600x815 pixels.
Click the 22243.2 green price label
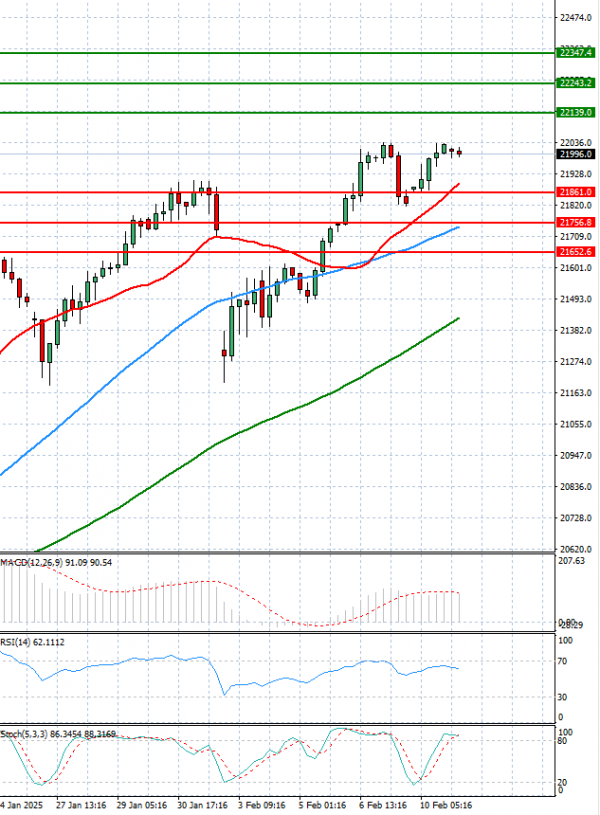[575, 83]
